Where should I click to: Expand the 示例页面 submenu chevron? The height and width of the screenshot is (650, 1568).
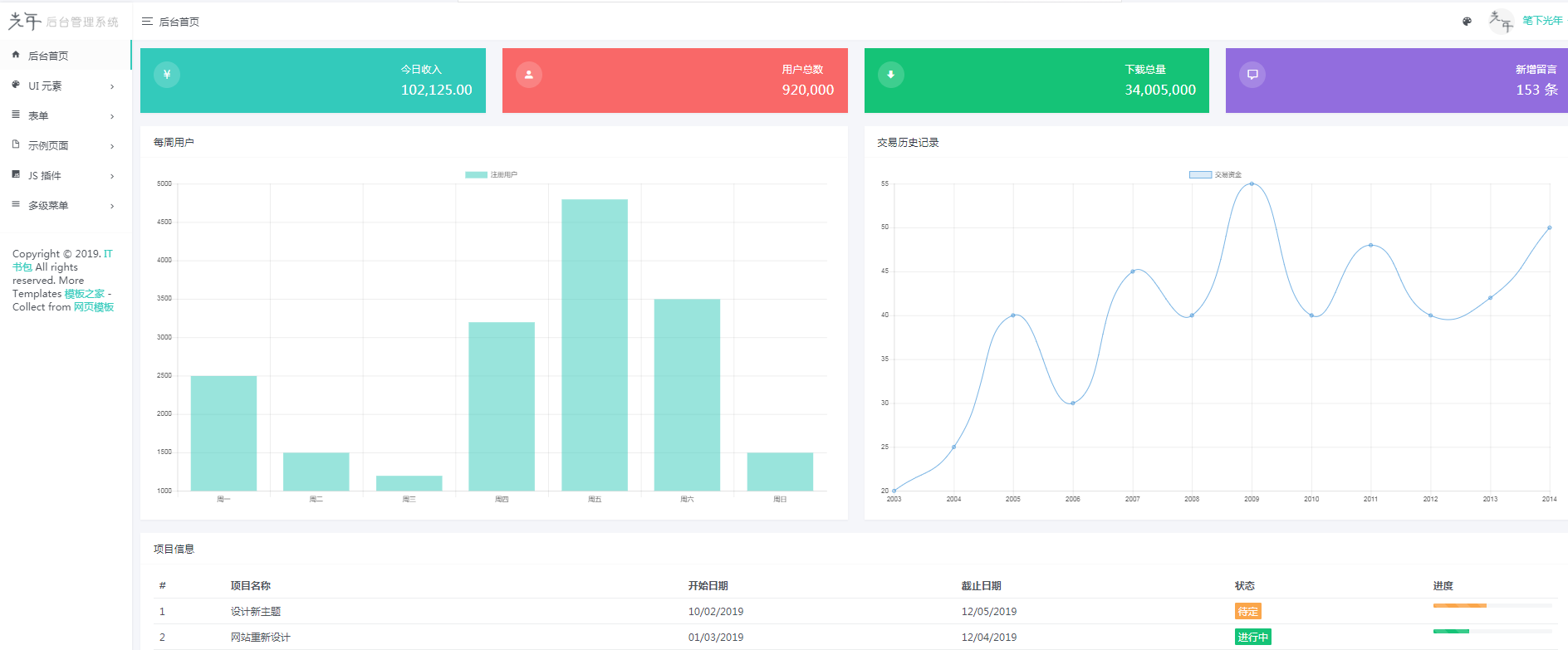(112, 146)
